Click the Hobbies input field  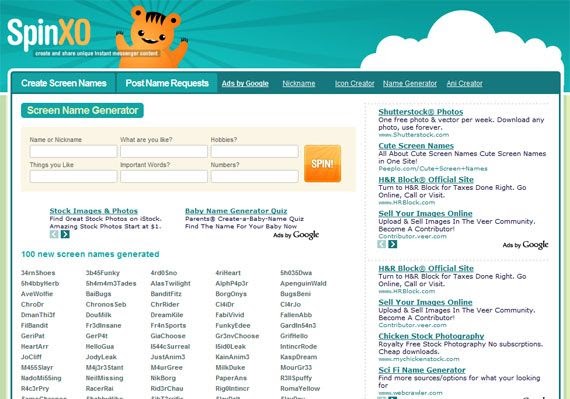pos(254,151)
